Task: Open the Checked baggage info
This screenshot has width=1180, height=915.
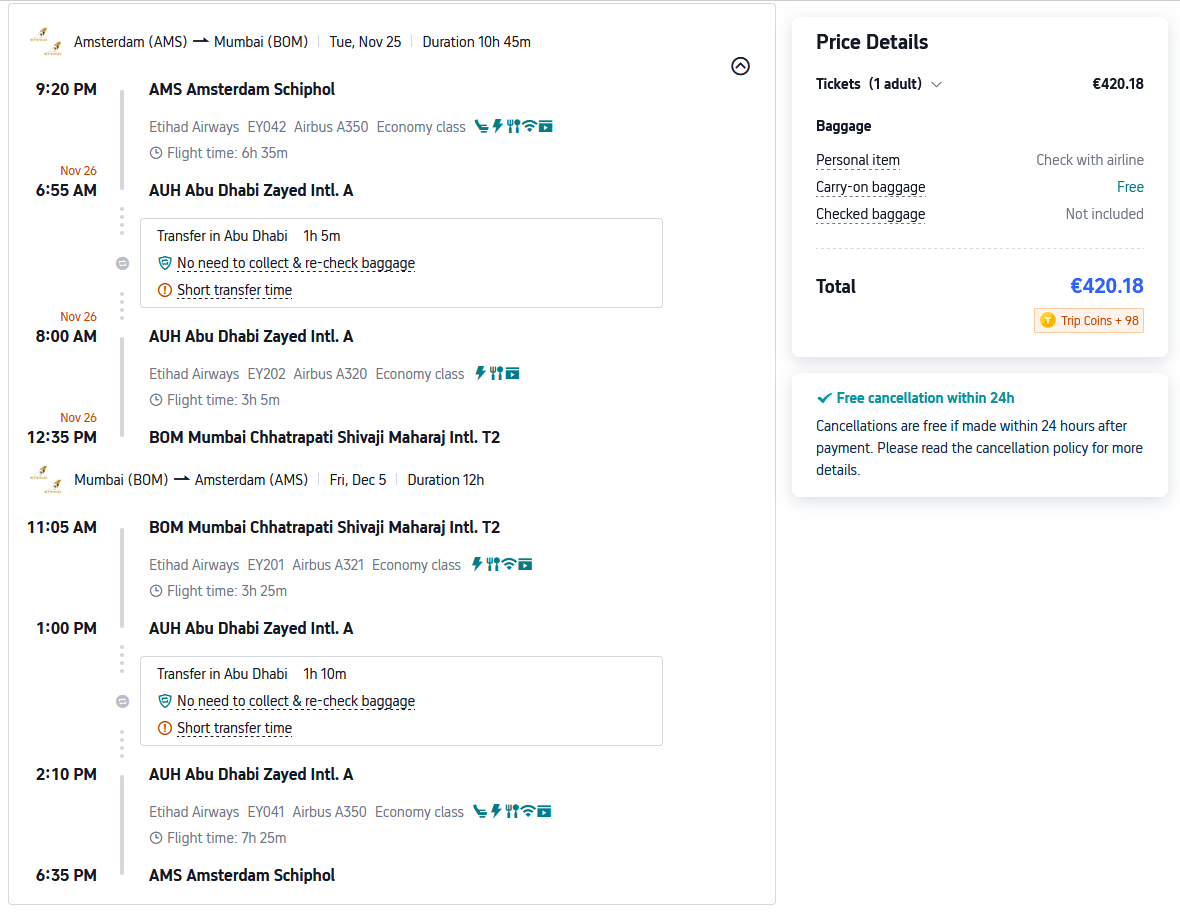Action: click(870, 214)
